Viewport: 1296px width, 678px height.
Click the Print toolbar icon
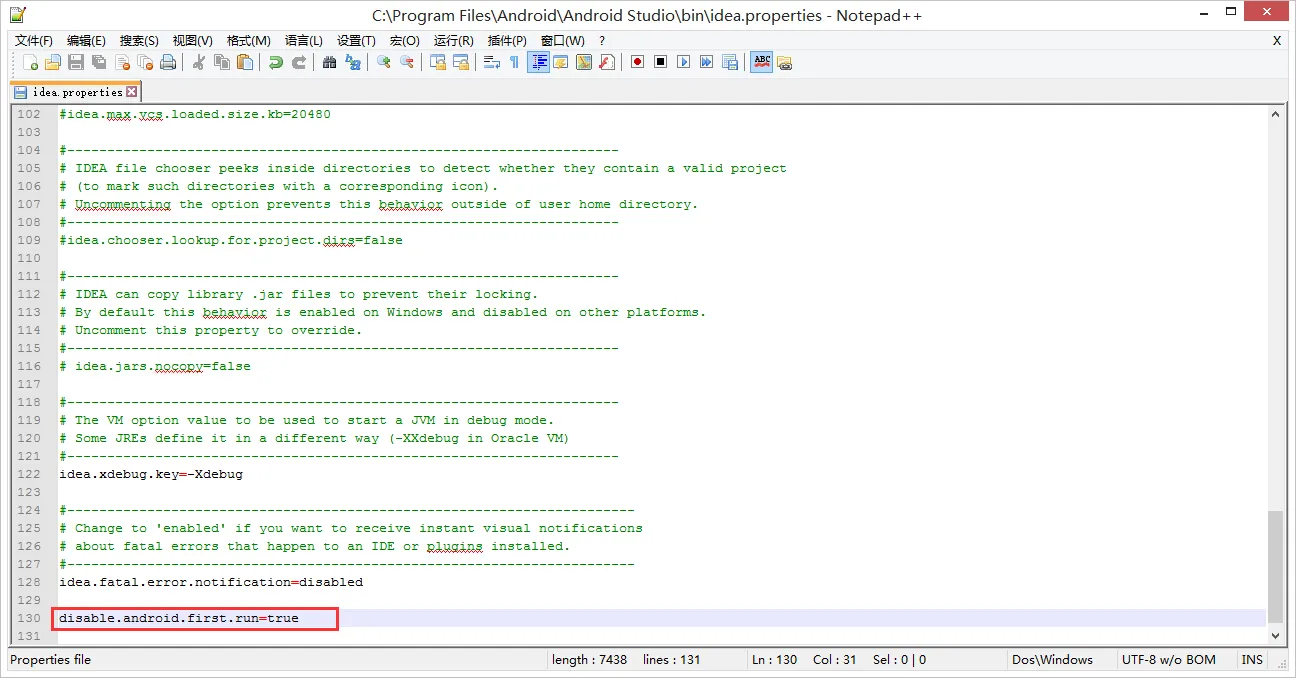(x=168, y=62)
